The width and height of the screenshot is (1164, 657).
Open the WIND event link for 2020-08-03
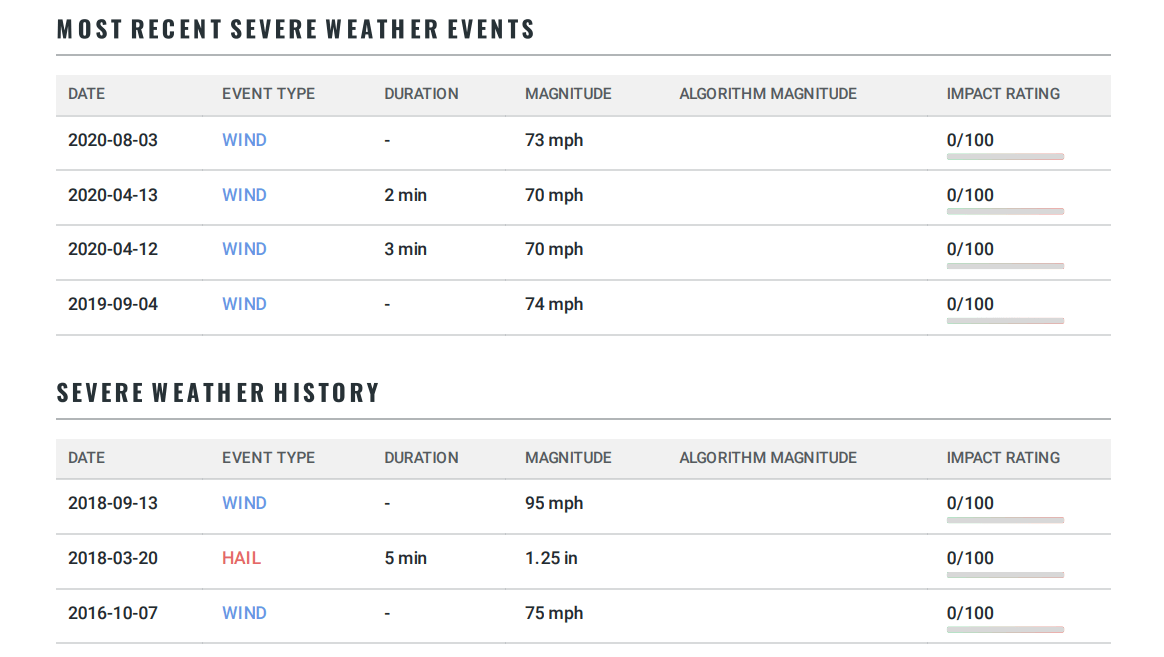click(243, 140)
